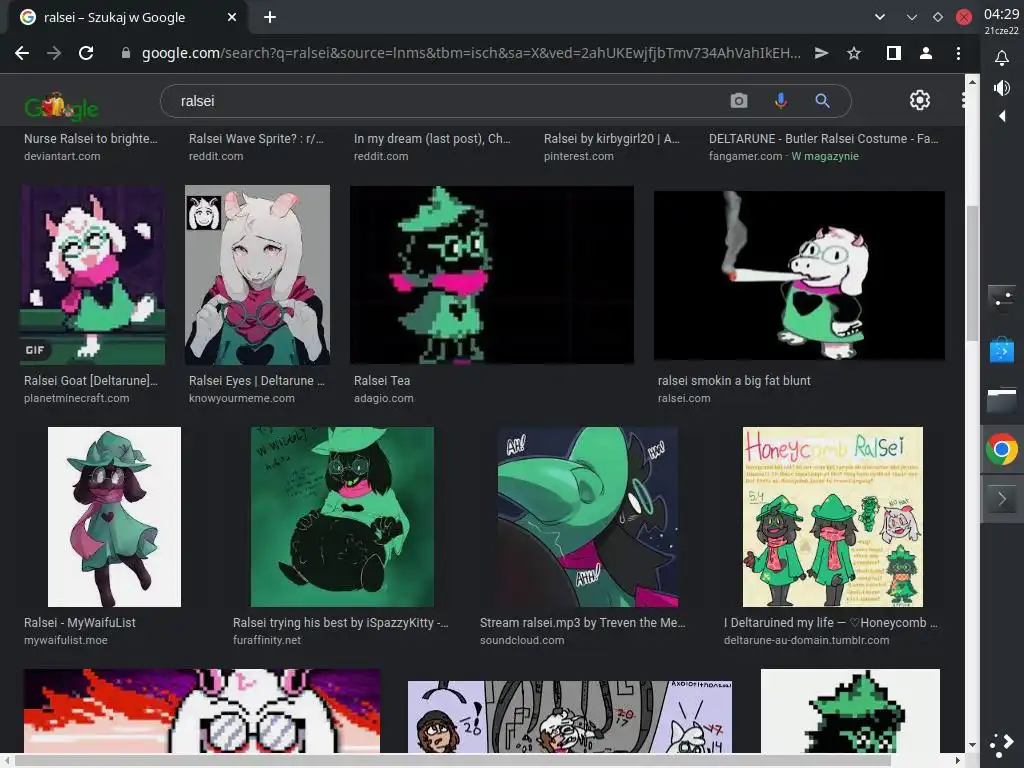Open the comic panel image at bottom
The image size is (1024, 768).
[x=569, y=716]
